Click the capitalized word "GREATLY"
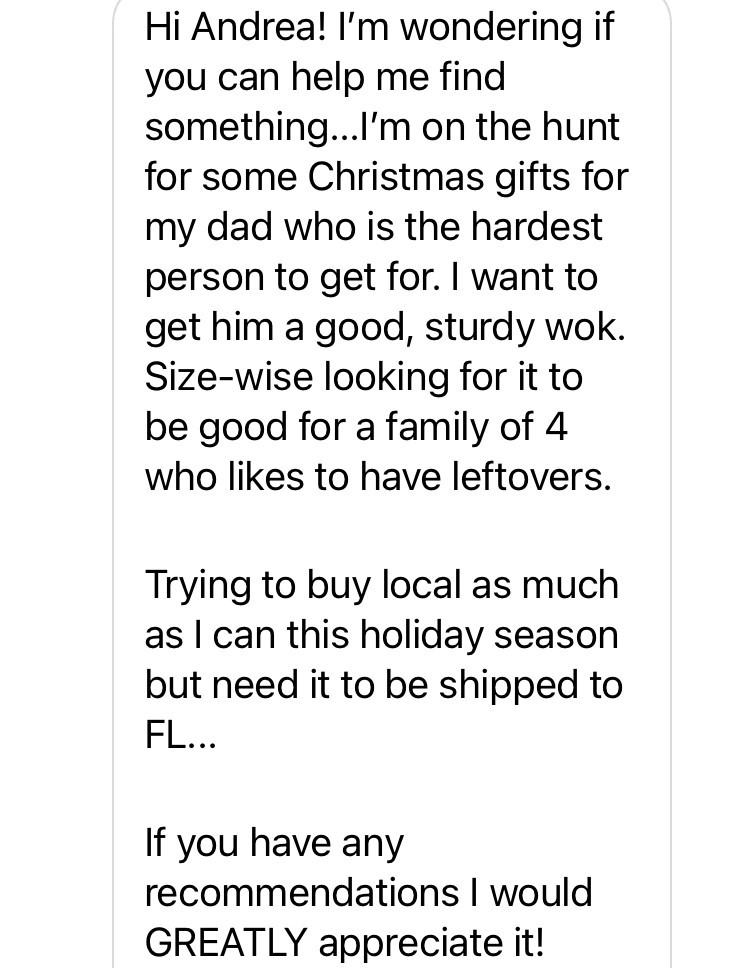738x968 pixels. 227,942
